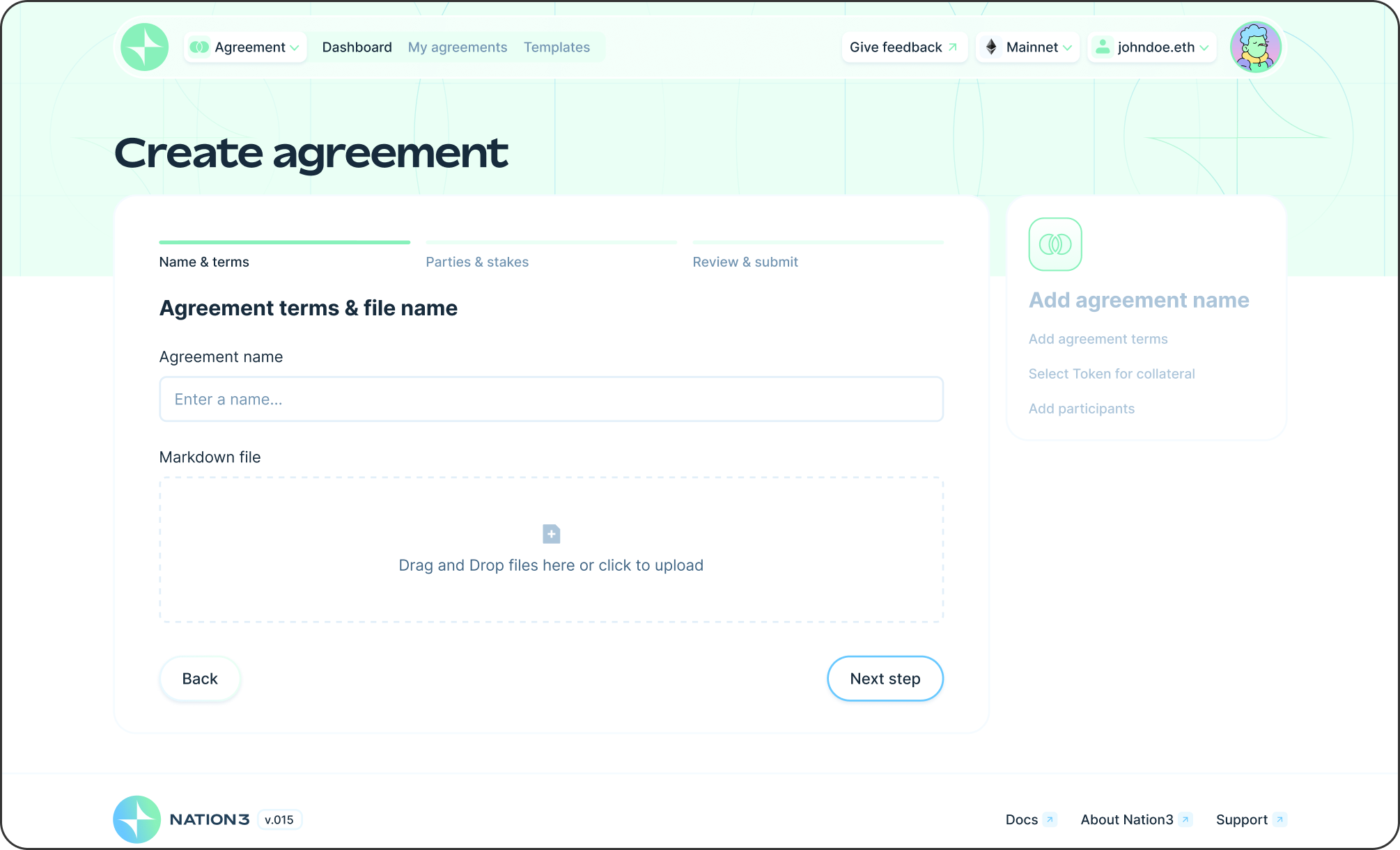Click the Review & submit progress bar
This screenshot has height=850, width=1400.
pyautogui.click(x=818, y=242)
